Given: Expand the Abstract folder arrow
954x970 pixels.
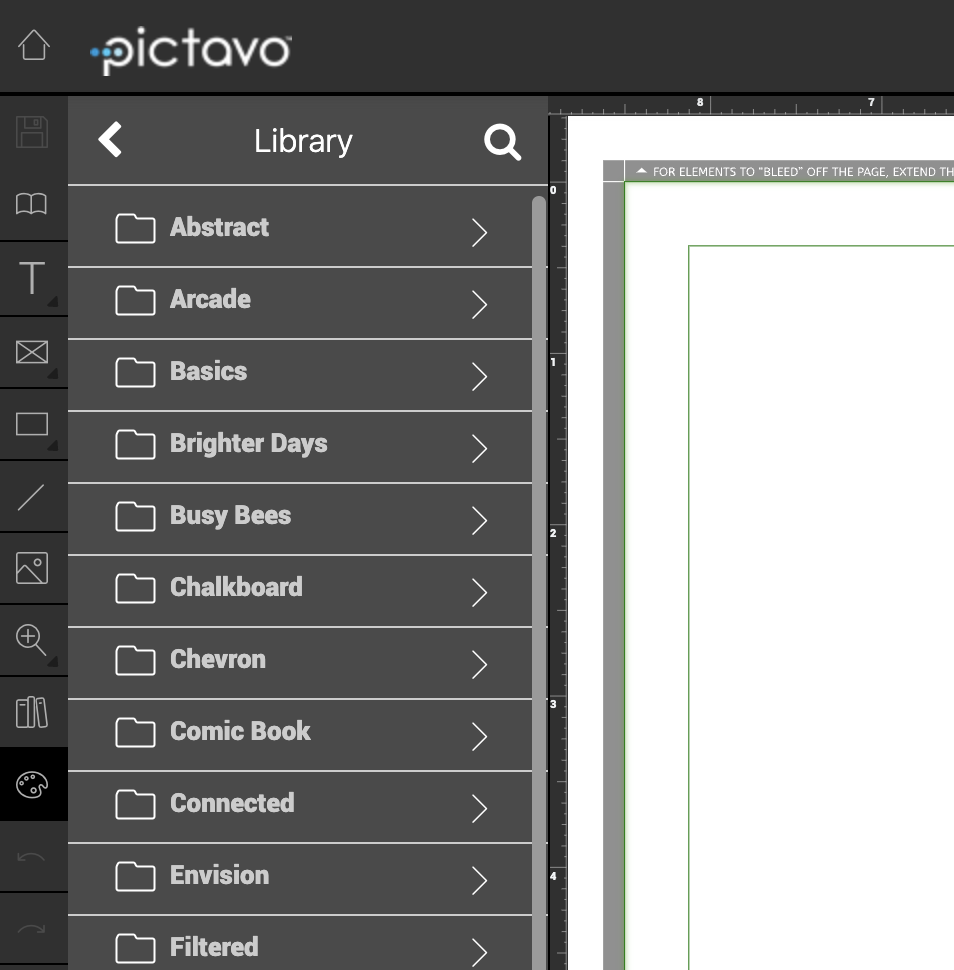Looking at the screenshot, I should click(x=479, y=233).
